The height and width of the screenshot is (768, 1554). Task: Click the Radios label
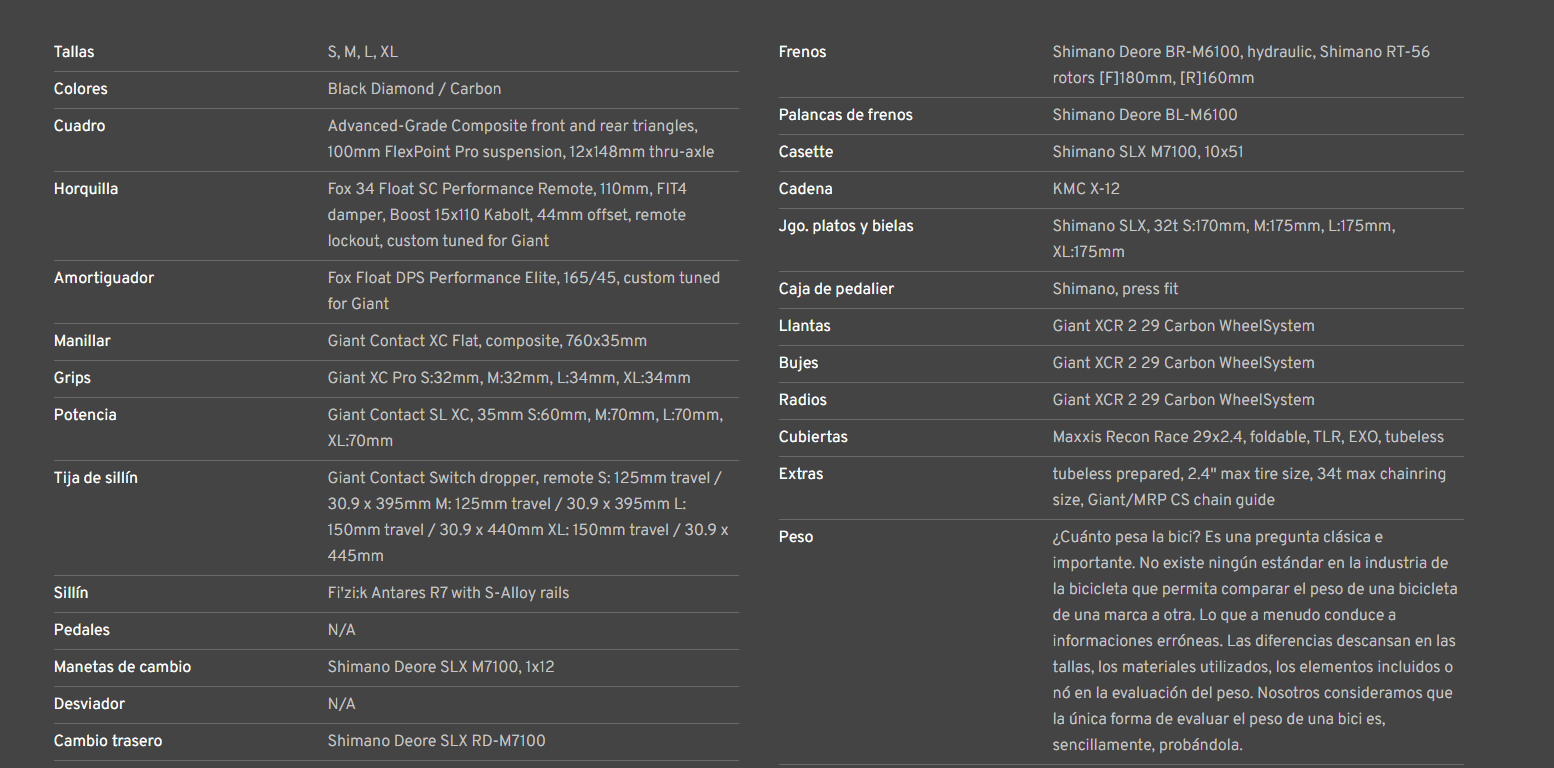[x=803, y=400]
